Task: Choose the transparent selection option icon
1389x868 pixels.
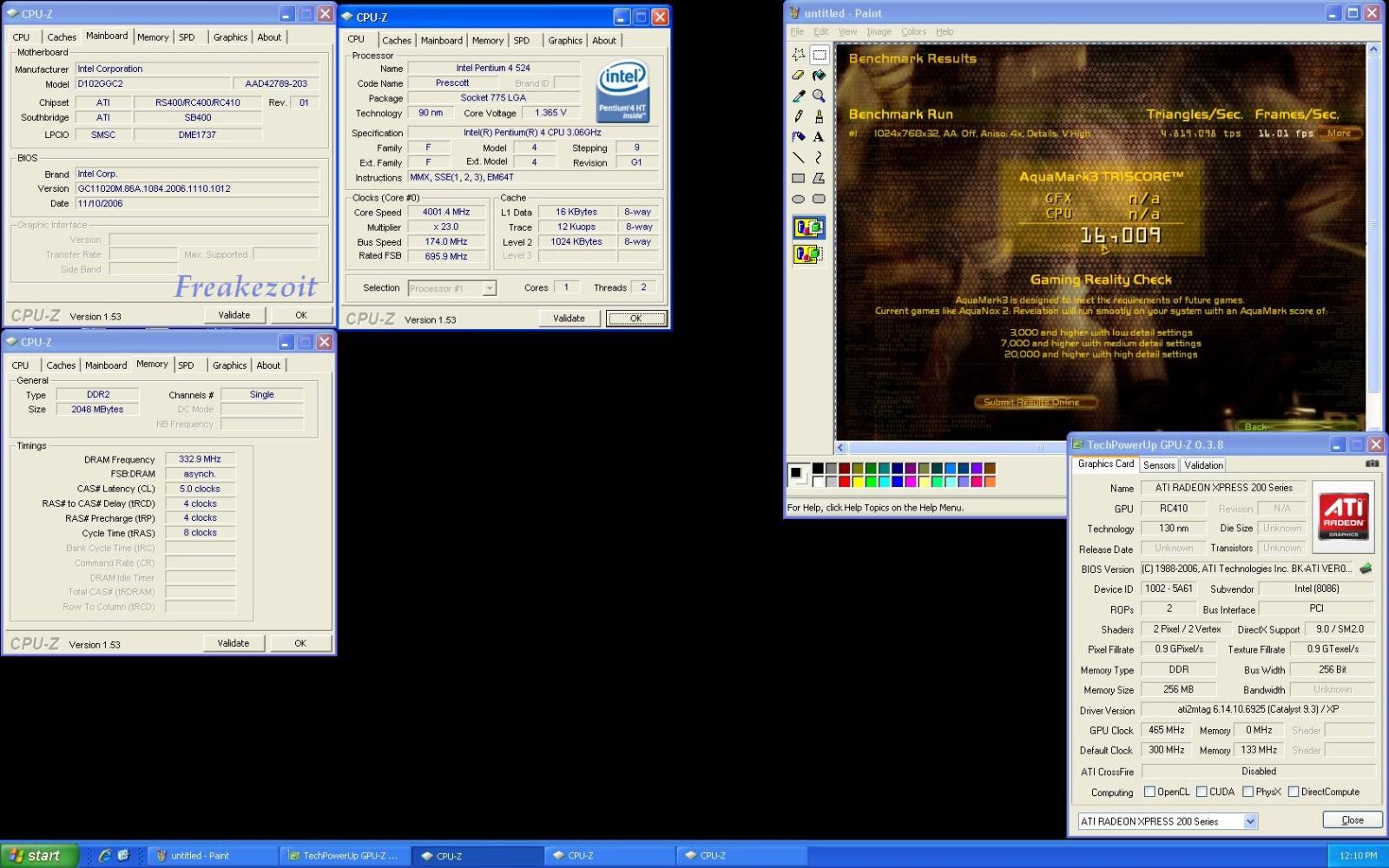Action: pyautogui.click(x=808, y=254)
